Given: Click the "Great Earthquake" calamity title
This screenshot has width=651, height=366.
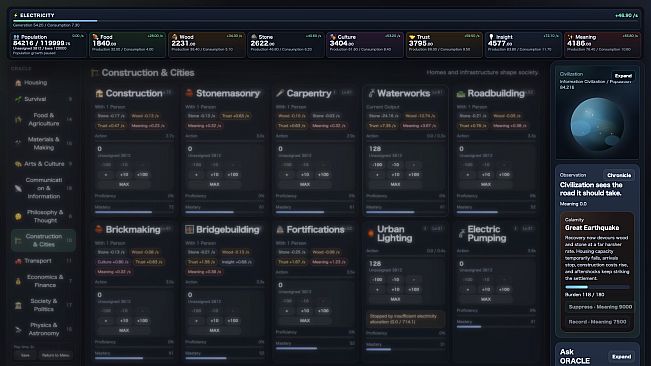Looking at the screenshot, I should [x=592, y=228].
